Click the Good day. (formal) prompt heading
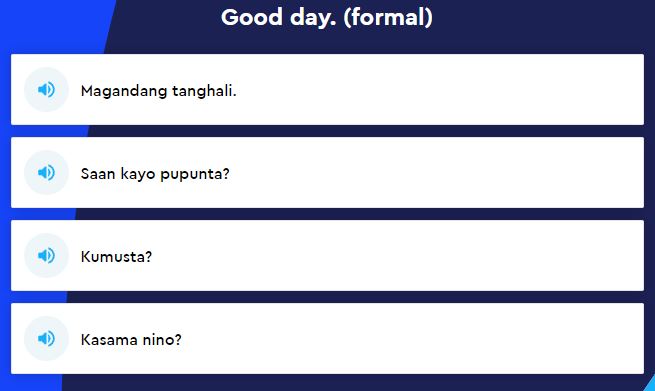 327,18
